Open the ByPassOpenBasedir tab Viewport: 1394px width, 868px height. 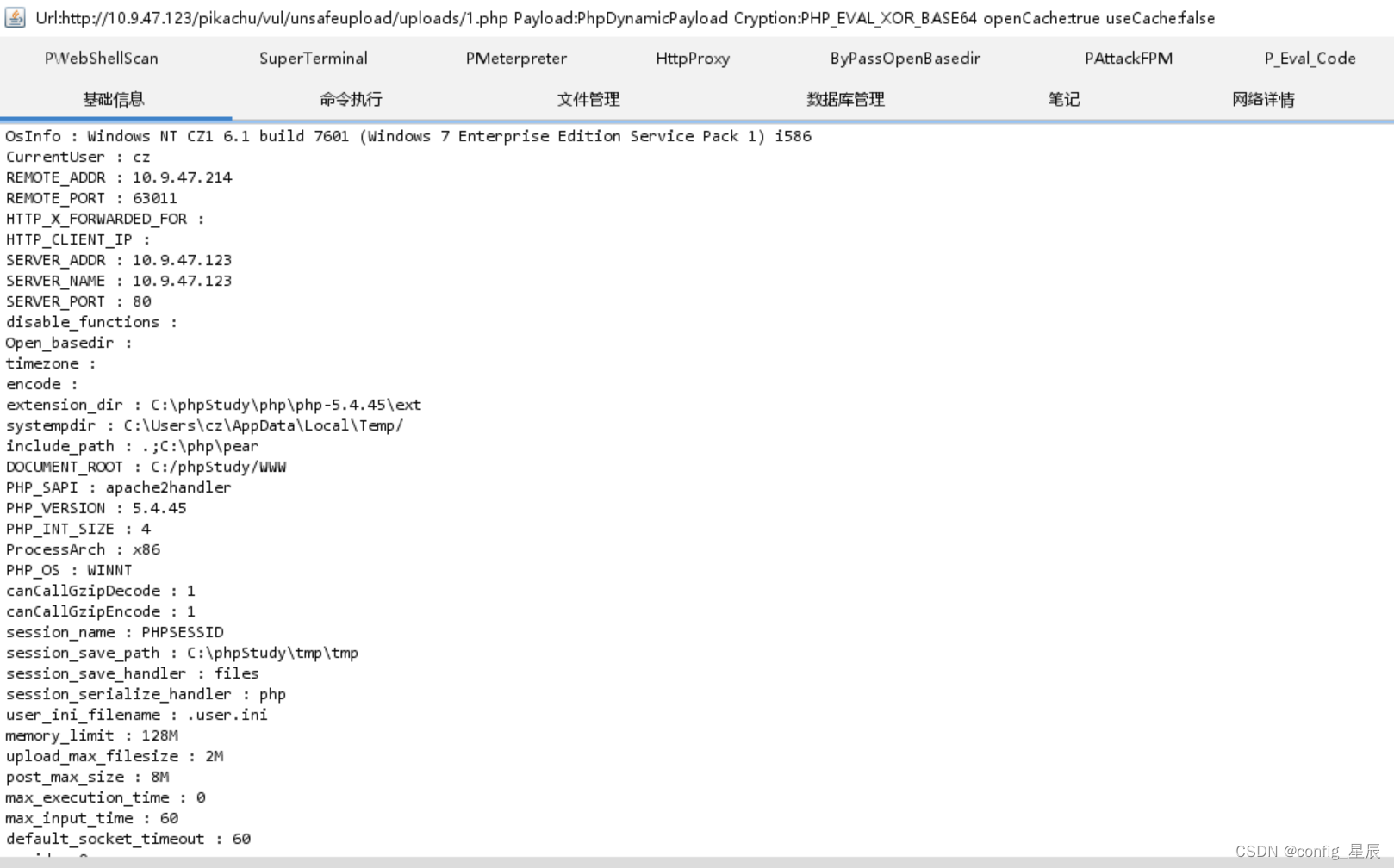pos(905,59)
